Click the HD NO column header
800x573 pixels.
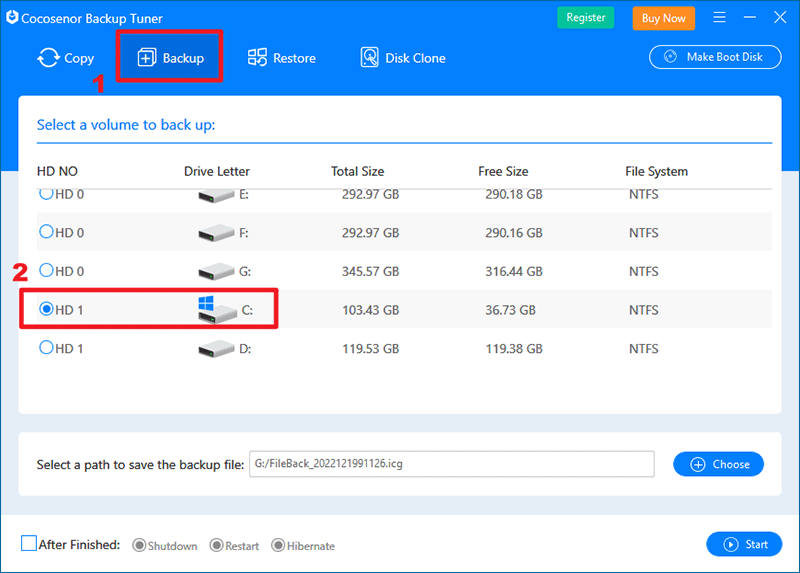(x=57, y=171)
